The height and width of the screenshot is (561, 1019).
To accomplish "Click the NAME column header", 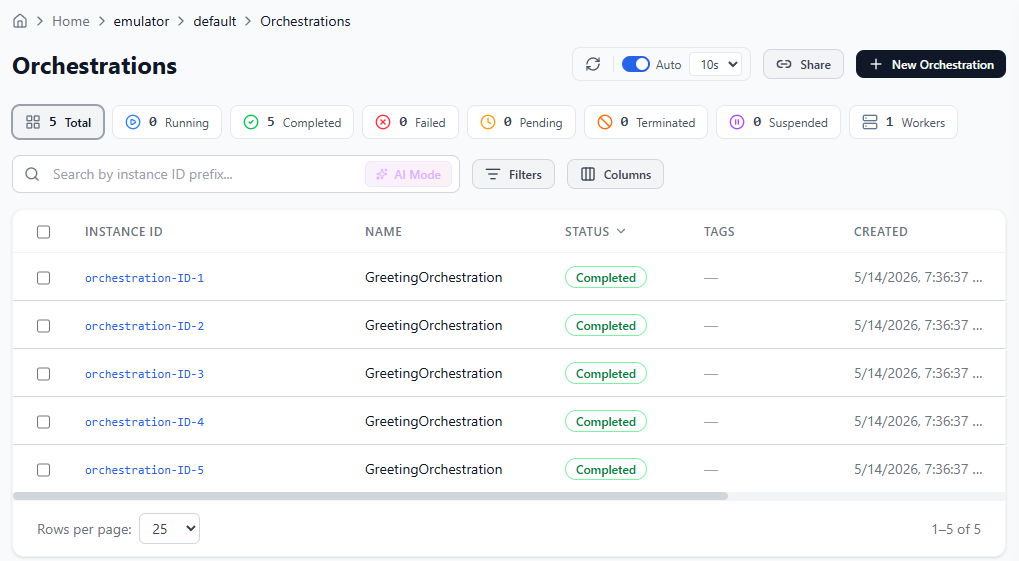I will [x=383, y=231].
